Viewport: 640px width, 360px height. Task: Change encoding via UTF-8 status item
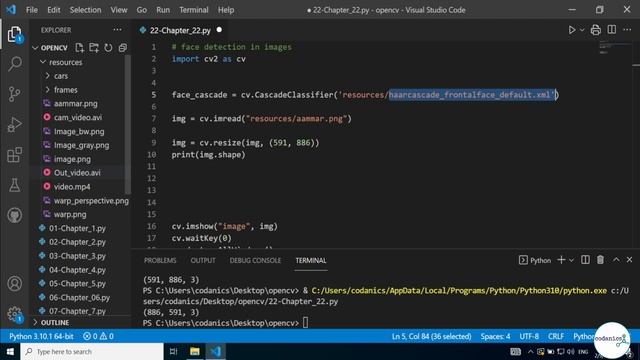click(x=529, y=336)
